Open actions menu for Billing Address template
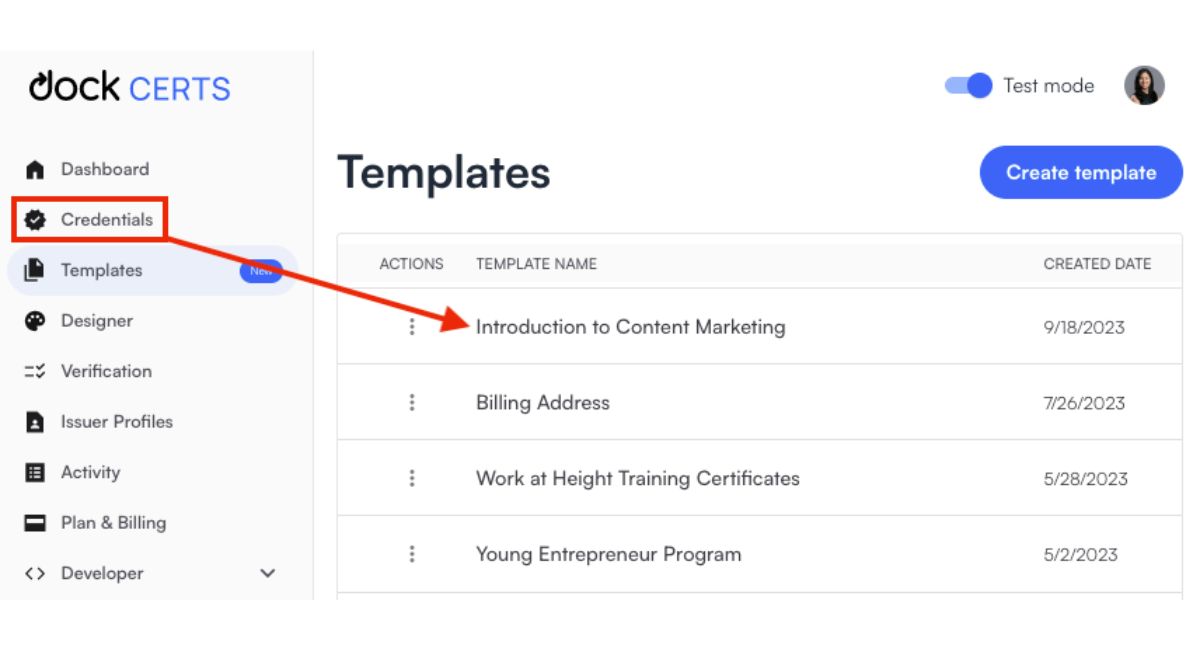The image size is (1200, 650). (411, 403)
